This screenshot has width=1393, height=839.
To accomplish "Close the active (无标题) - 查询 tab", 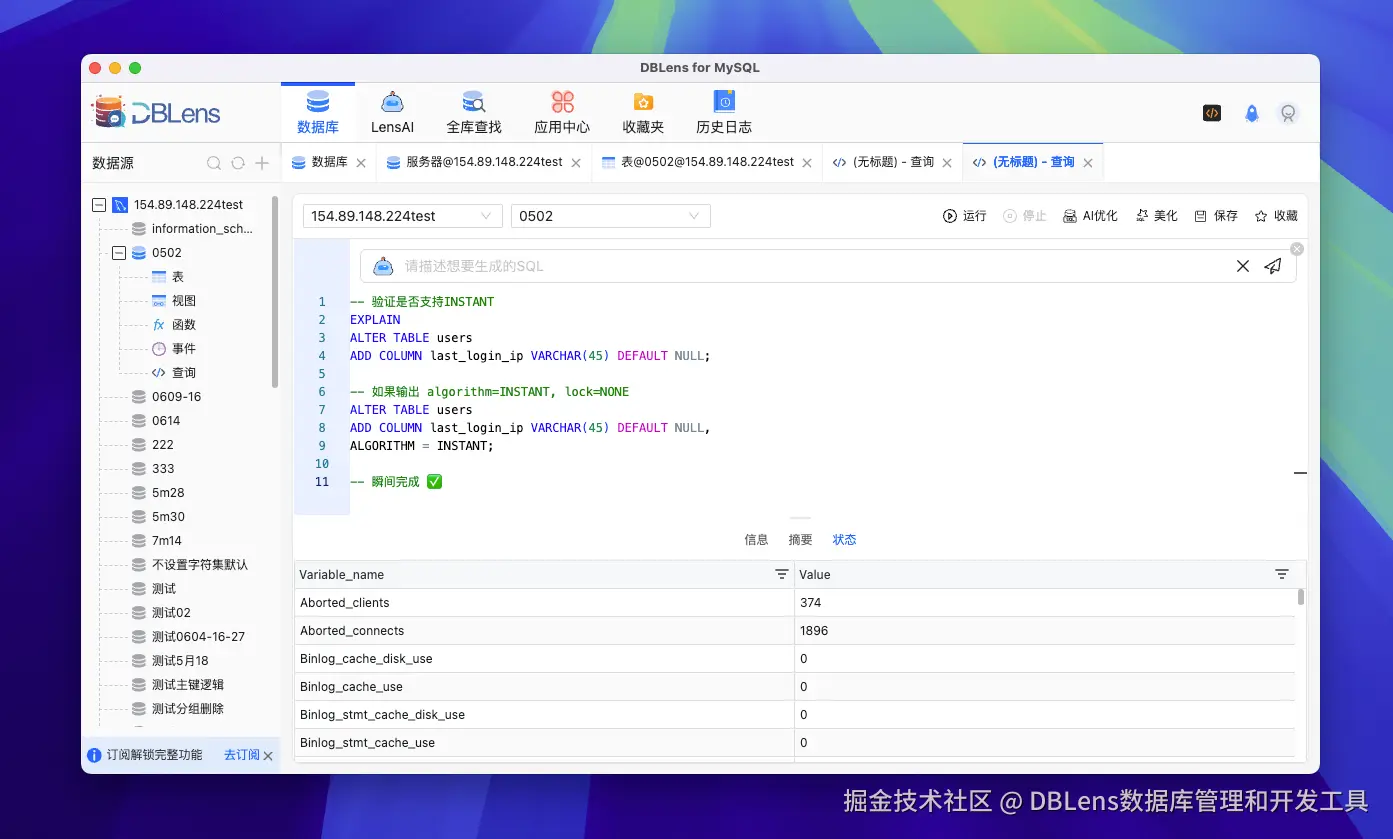I will pyautogui.click(x=1088, y=163).
